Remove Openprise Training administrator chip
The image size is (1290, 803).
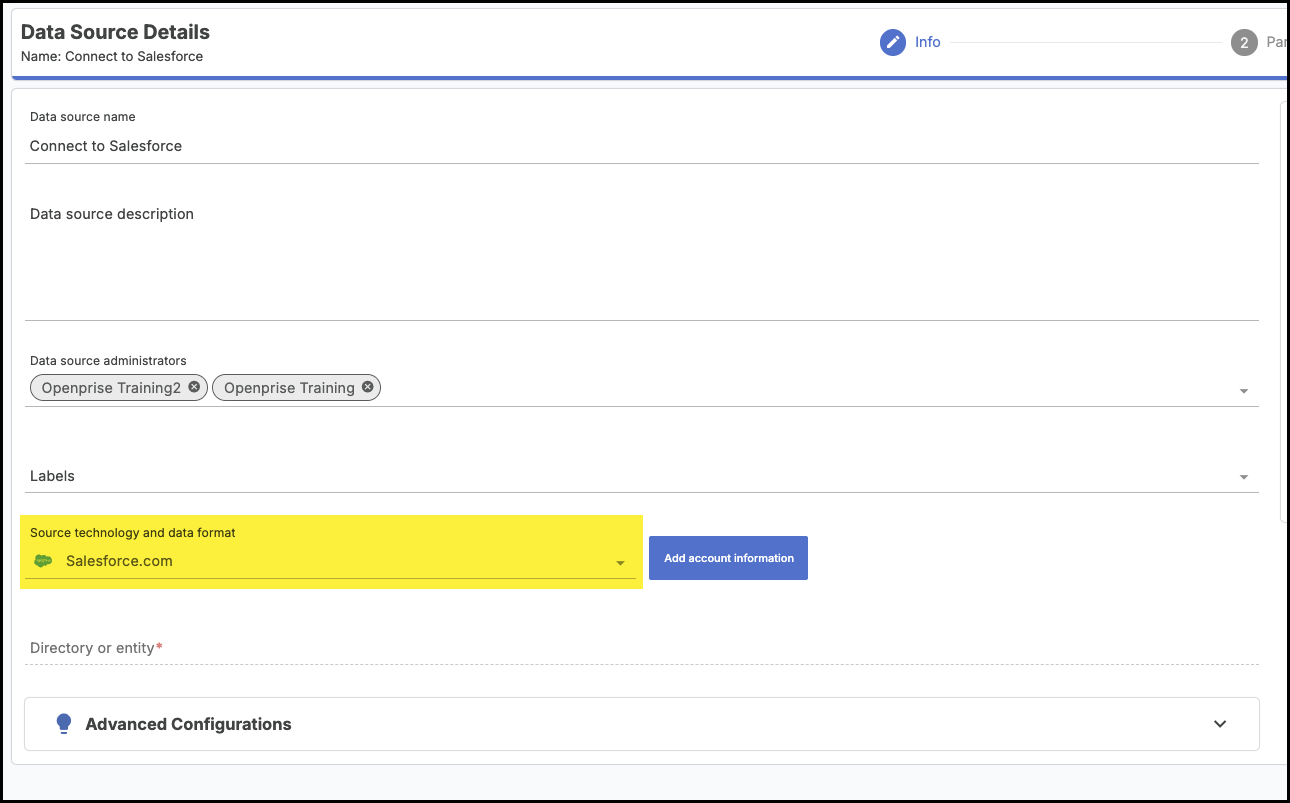click(367, 387)
